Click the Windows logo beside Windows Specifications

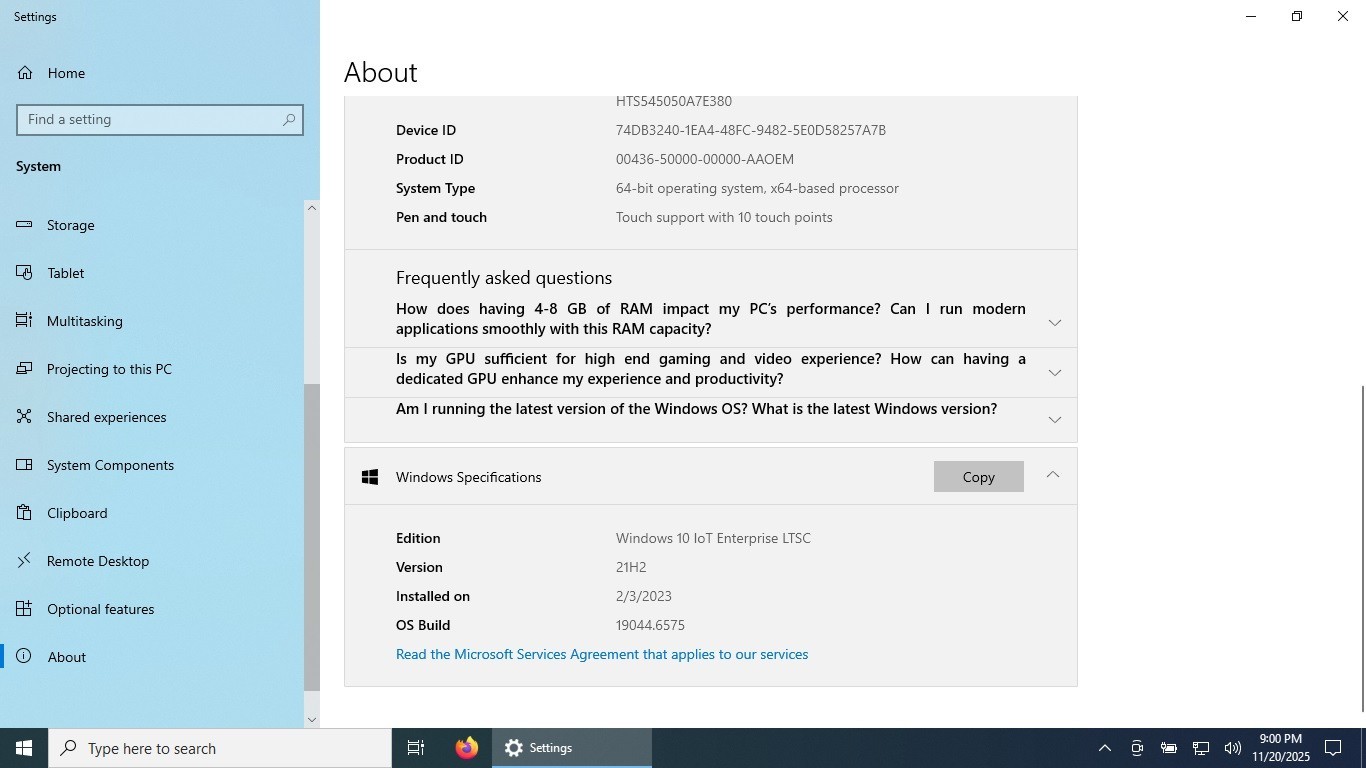[x=370, y=477]
